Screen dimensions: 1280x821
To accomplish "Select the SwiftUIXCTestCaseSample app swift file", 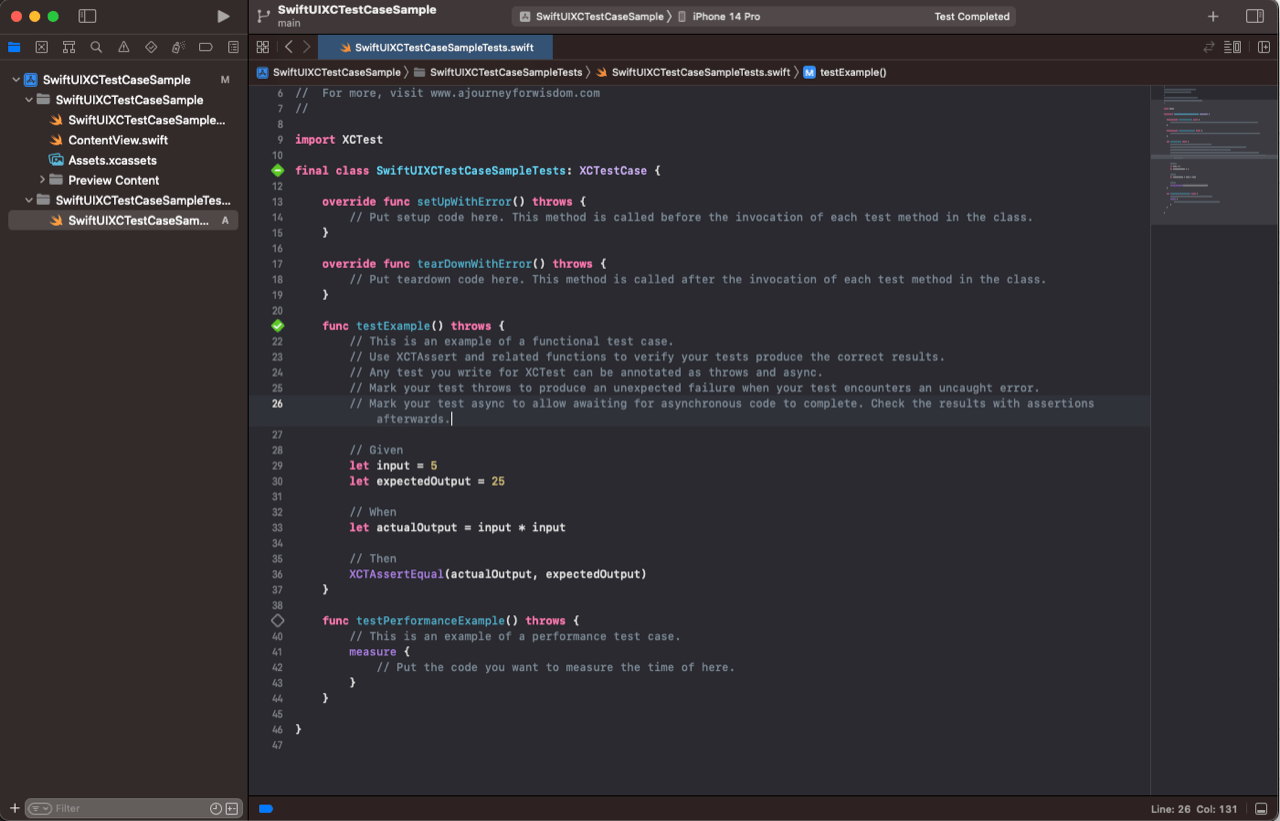I will 146,120.
